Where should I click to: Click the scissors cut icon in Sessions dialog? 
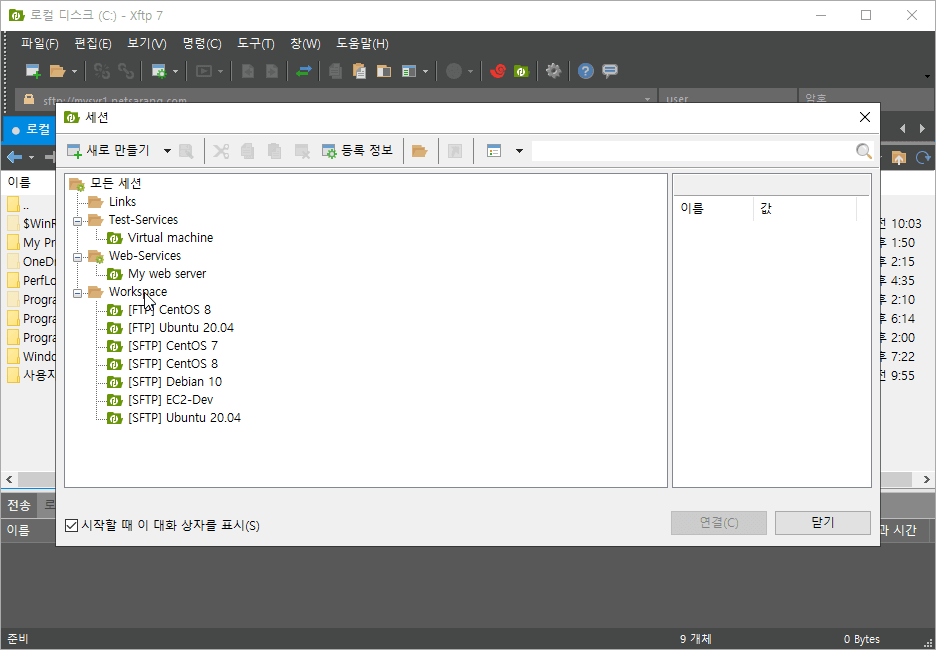pyautogui.click(x=221, y=151)
